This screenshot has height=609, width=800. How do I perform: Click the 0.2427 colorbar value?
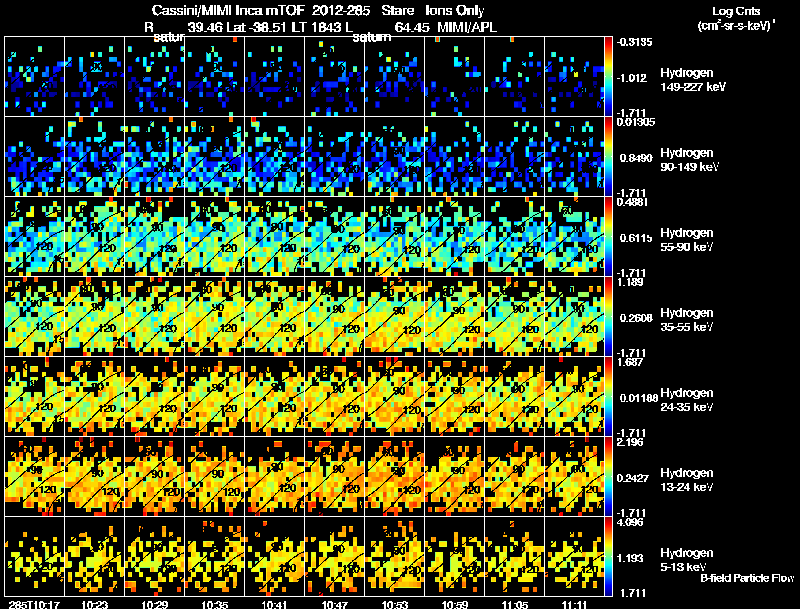tap(633, 478)
